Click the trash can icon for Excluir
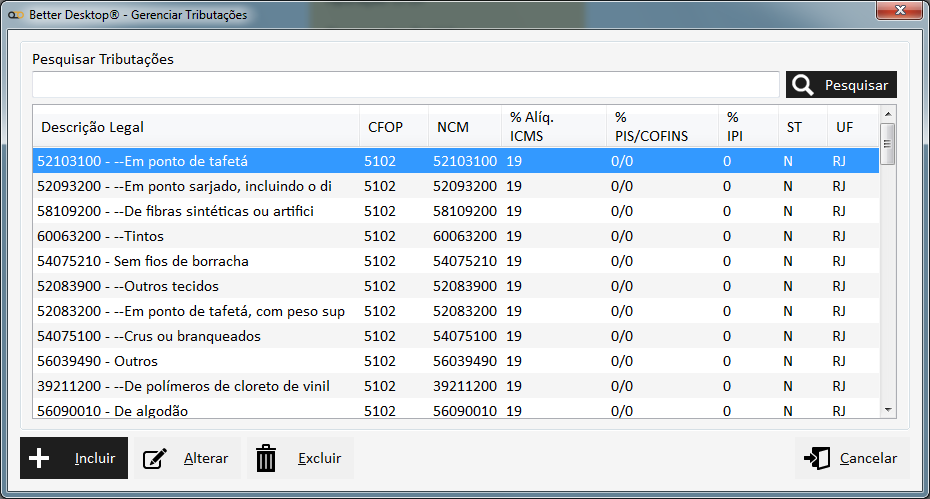The image size is (930, 499). (x=266, y=459)
